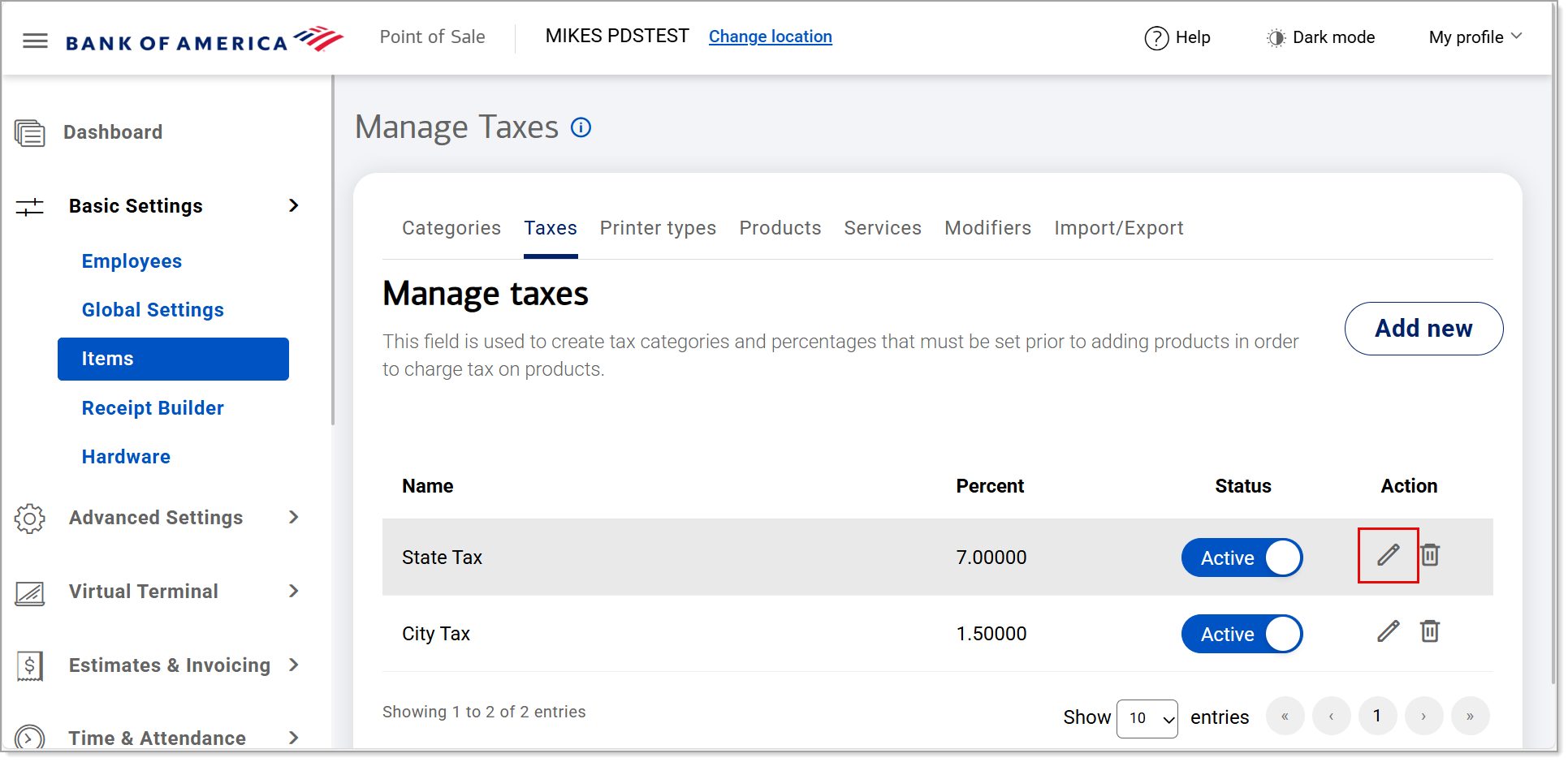Click the Virtual Terminal icon
This screenshot has width=1568, height=762.
30,593
